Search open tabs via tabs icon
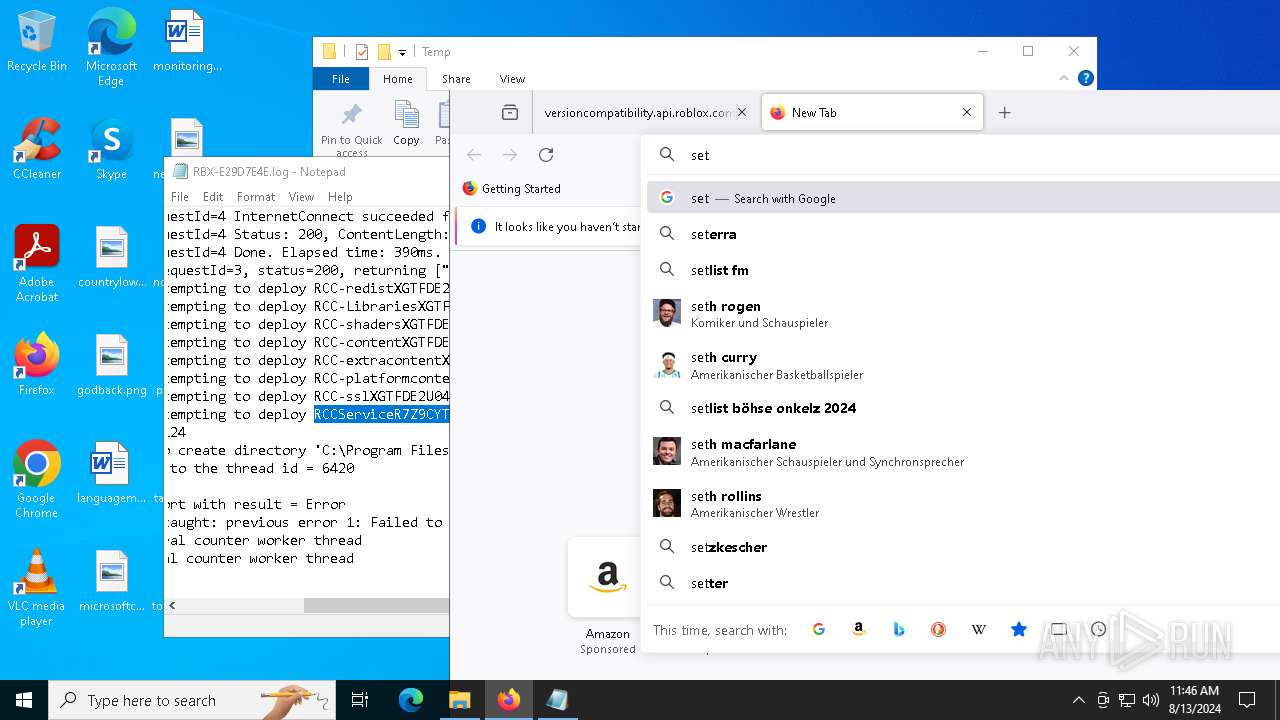 point(1058,629)
